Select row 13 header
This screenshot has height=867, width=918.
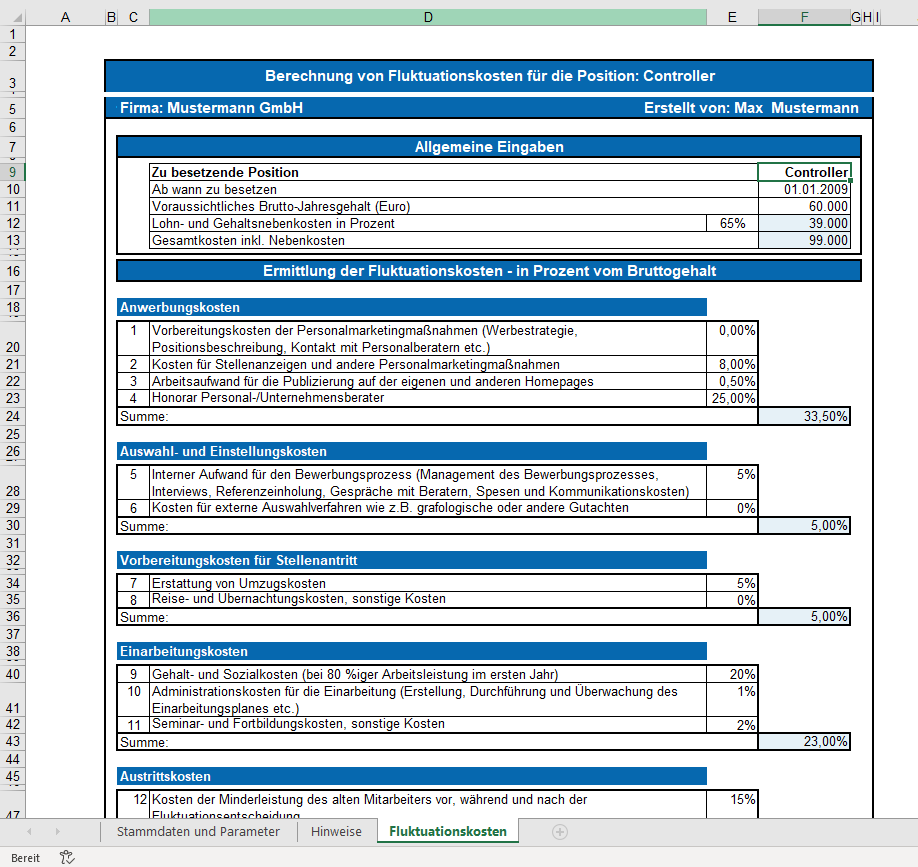(x=13, y=240)
